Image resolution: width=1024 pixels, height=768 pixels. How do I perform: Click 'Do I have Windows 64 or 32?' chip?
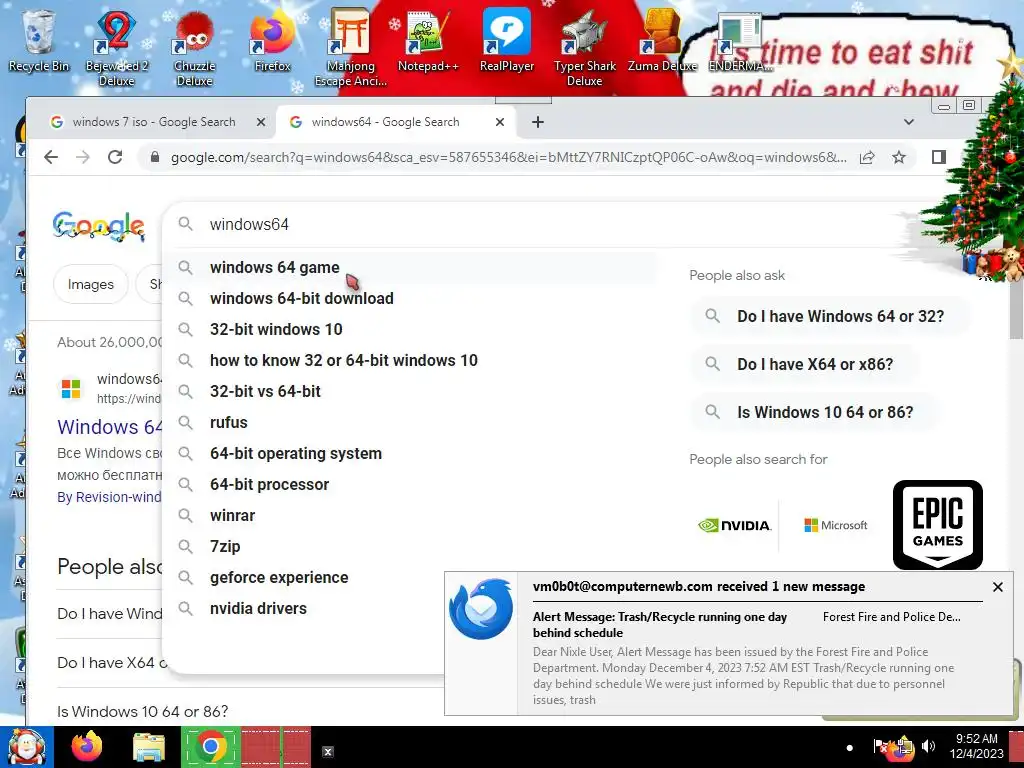point(830,316)
